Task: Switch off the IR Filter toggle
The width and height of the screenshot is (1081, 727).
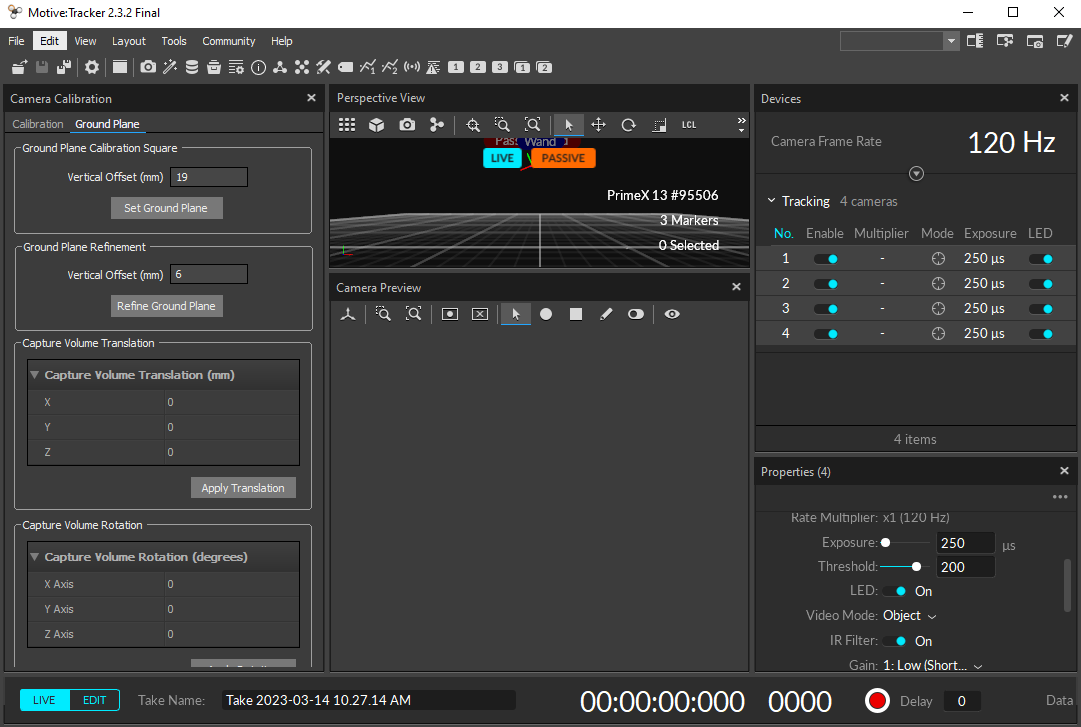Action: [x=895, y=641]
